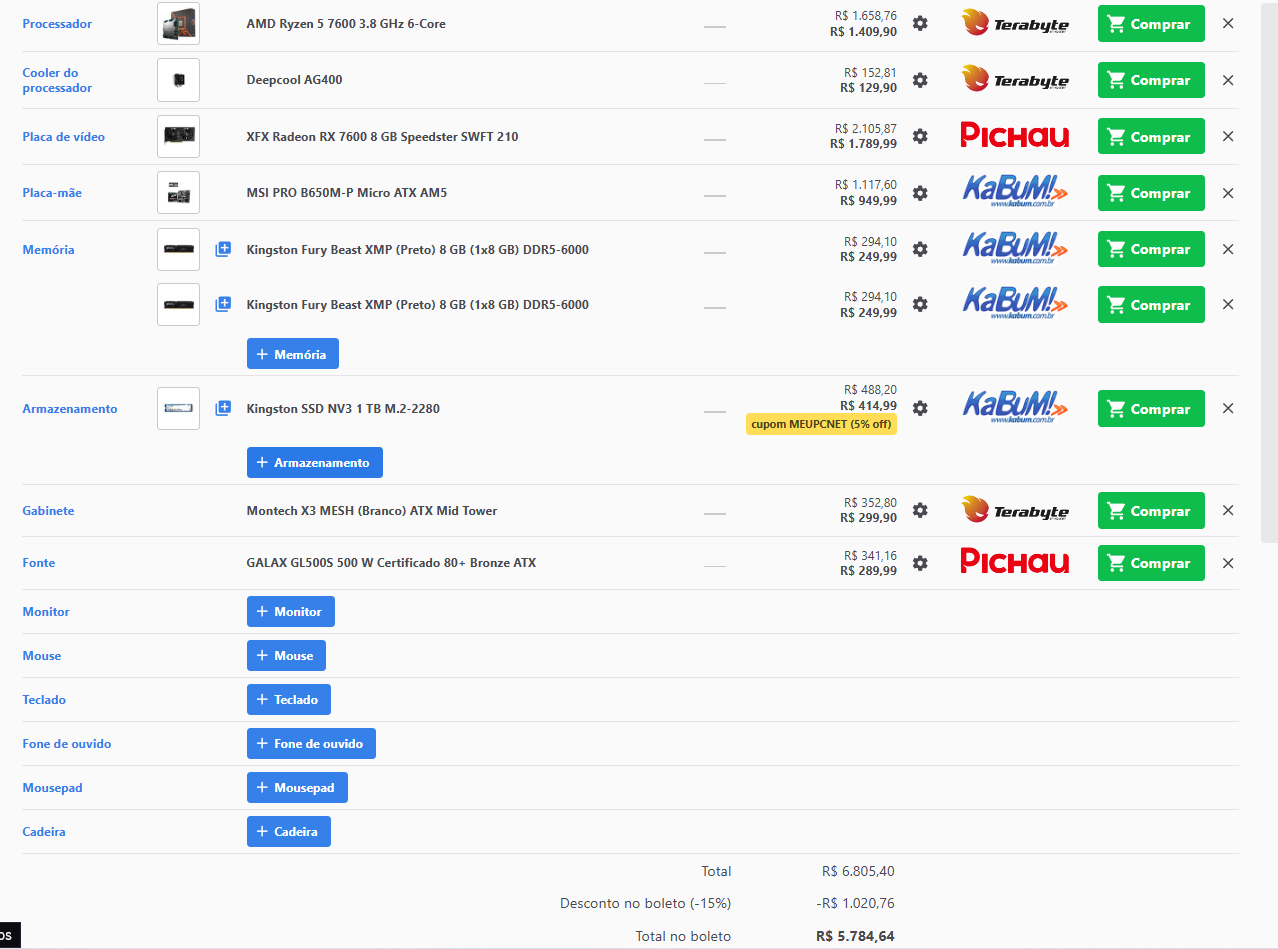Screen dimensions: 1278x949
Task: Open settings gear for Kingston SSD NV3
Action: (920, 408)
